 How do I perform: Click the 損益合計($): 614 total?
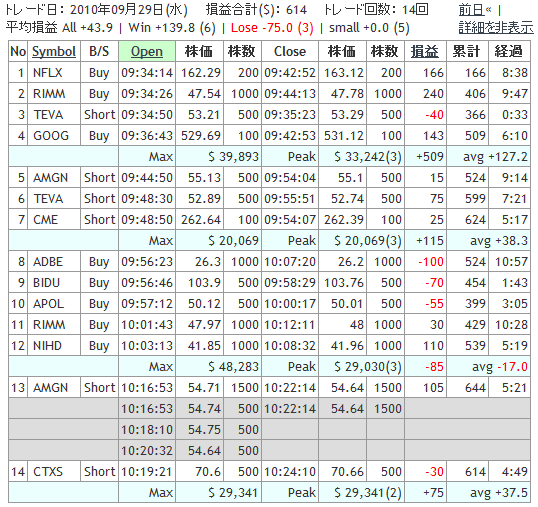256,10
